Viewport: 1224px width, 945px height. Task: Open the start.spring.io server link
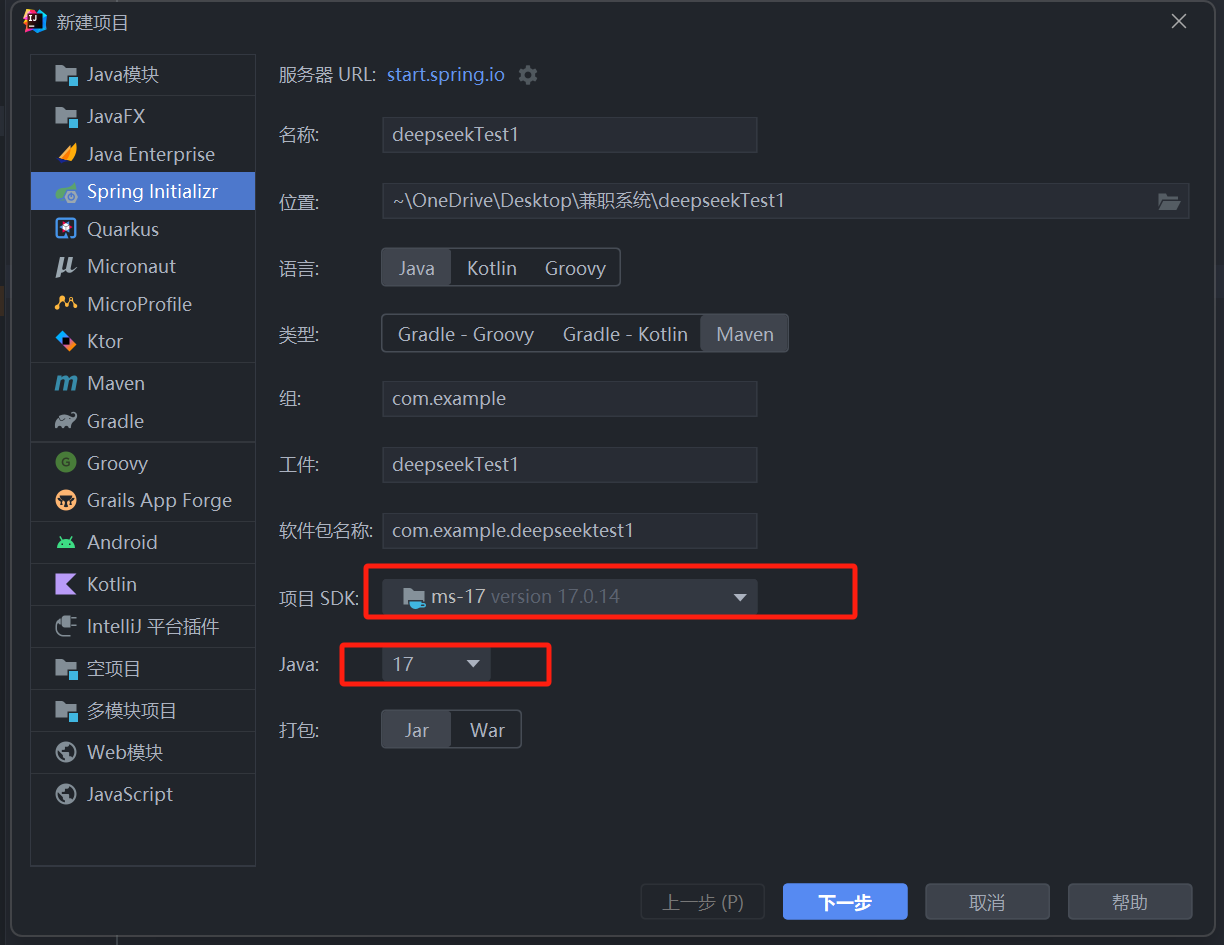pyautogui.click(x=446, y=75)
